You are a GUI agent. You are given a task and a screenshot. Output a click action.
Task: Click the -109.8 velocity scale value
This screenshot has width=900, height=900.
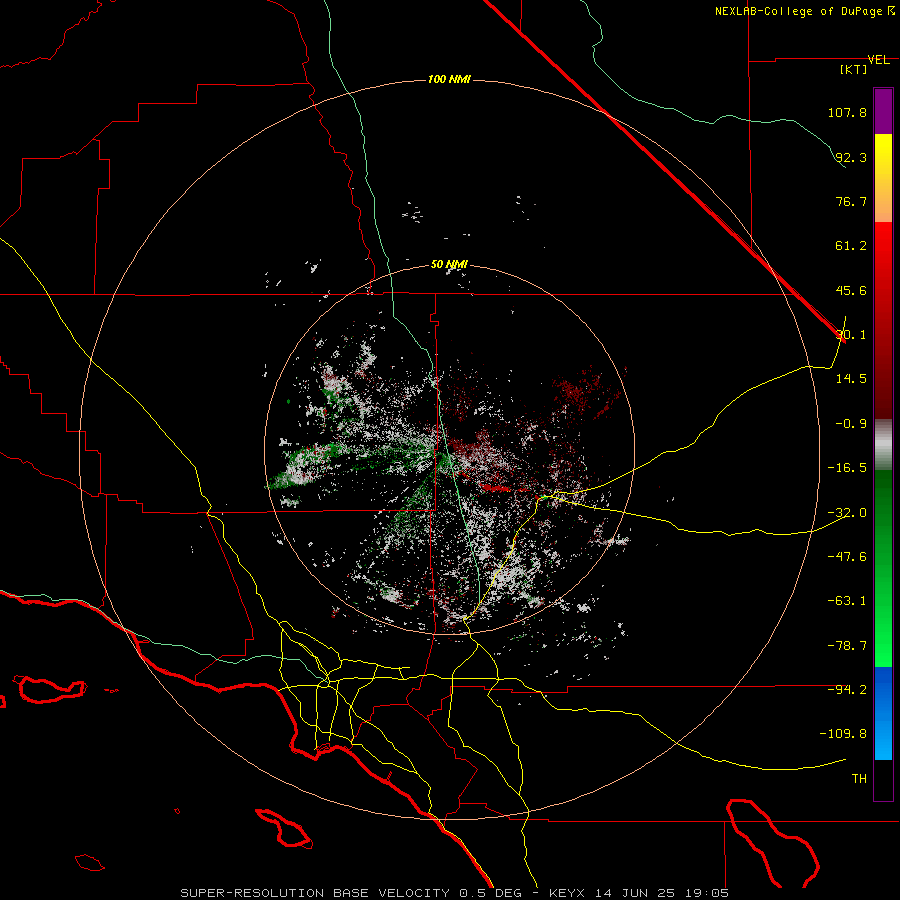click(843, 734)
